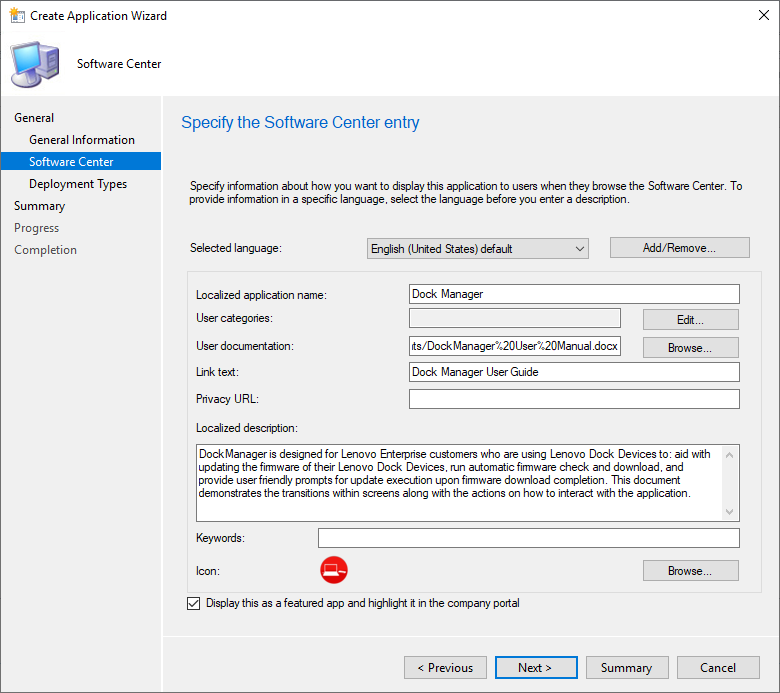Viewport: 780px width, 693px height.
Task: Click the 'Selected language:' label
Action: [x=236, y=248]
